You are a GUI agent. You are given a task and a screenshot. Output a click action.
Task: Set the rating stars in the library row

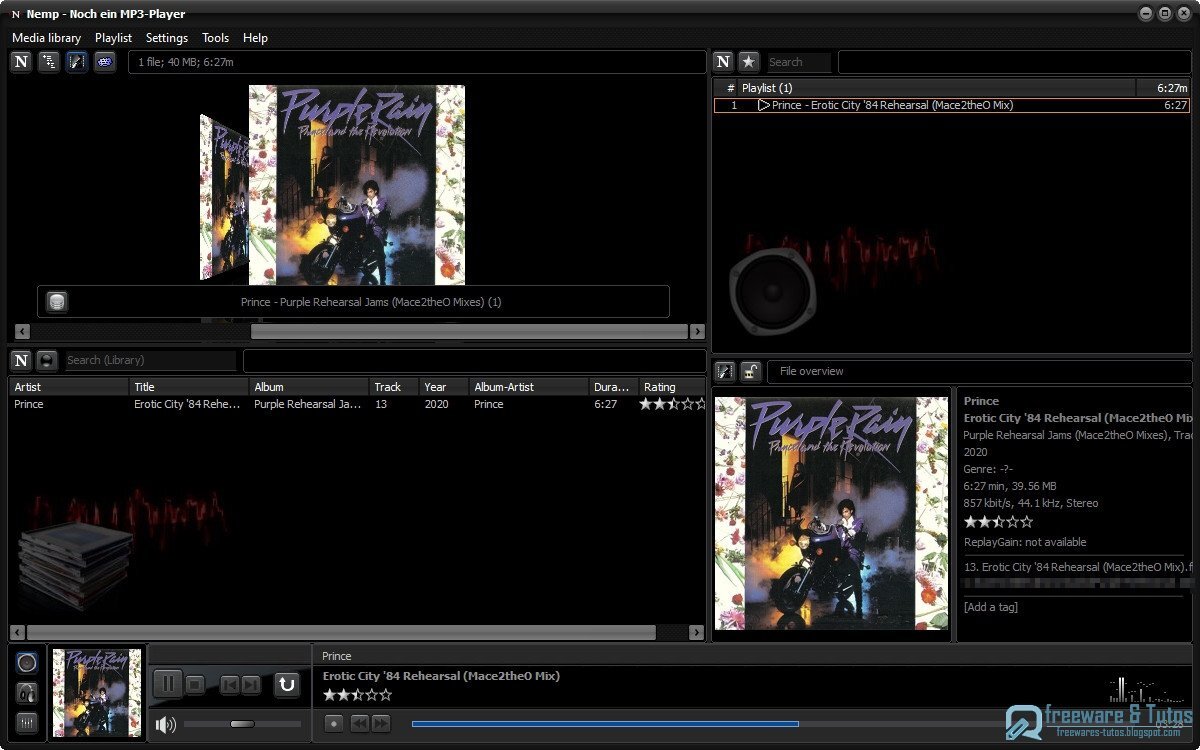tap(672, 404)
